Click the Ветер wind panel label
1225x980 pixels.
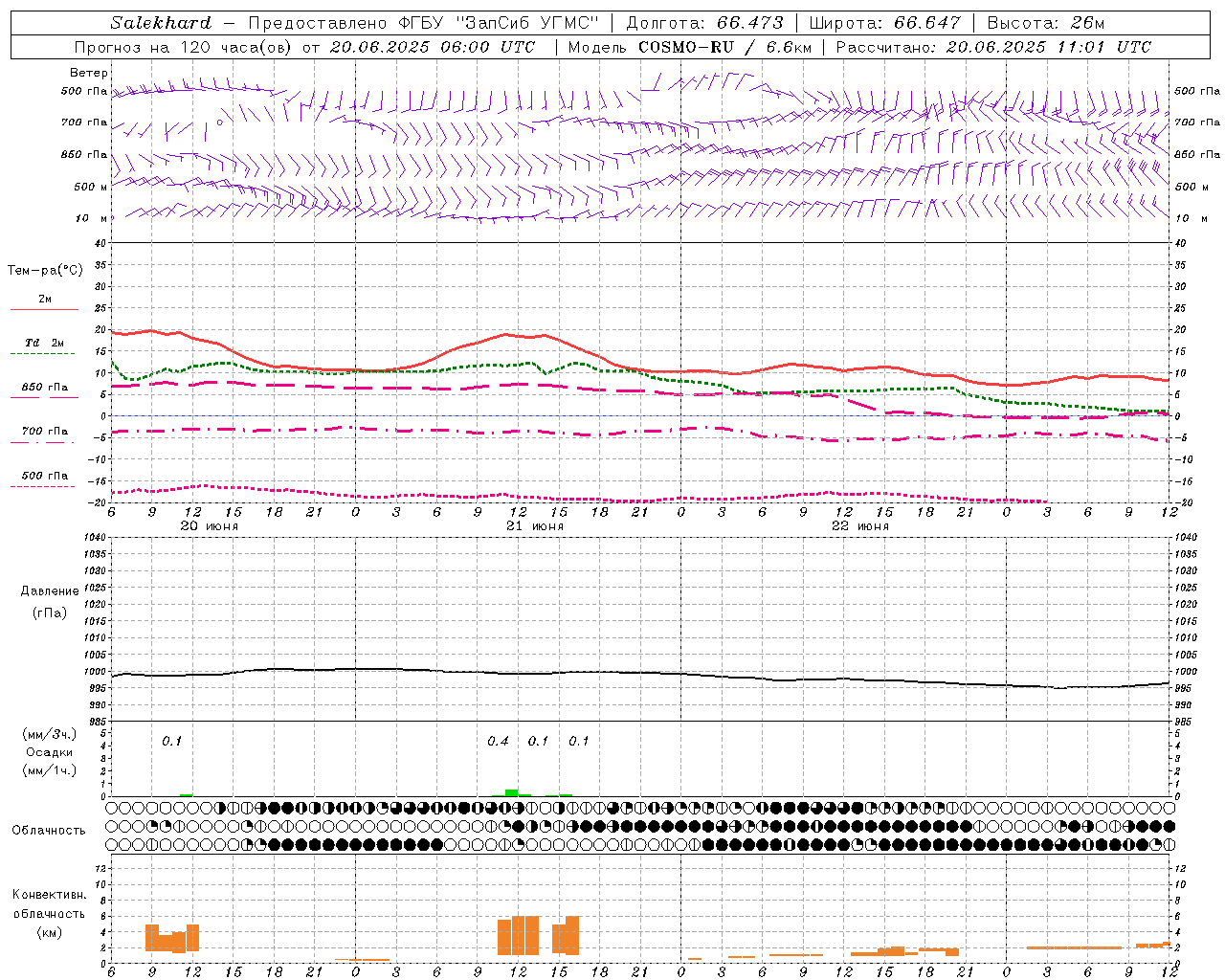tap(89, 73)
